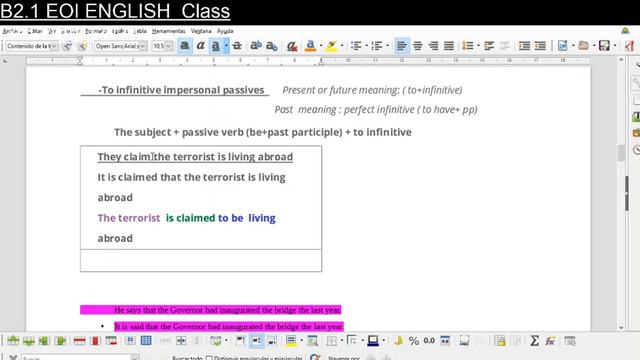Open Ventana menu
Screen dimensions: 640x360
click(x=201, y=31)
